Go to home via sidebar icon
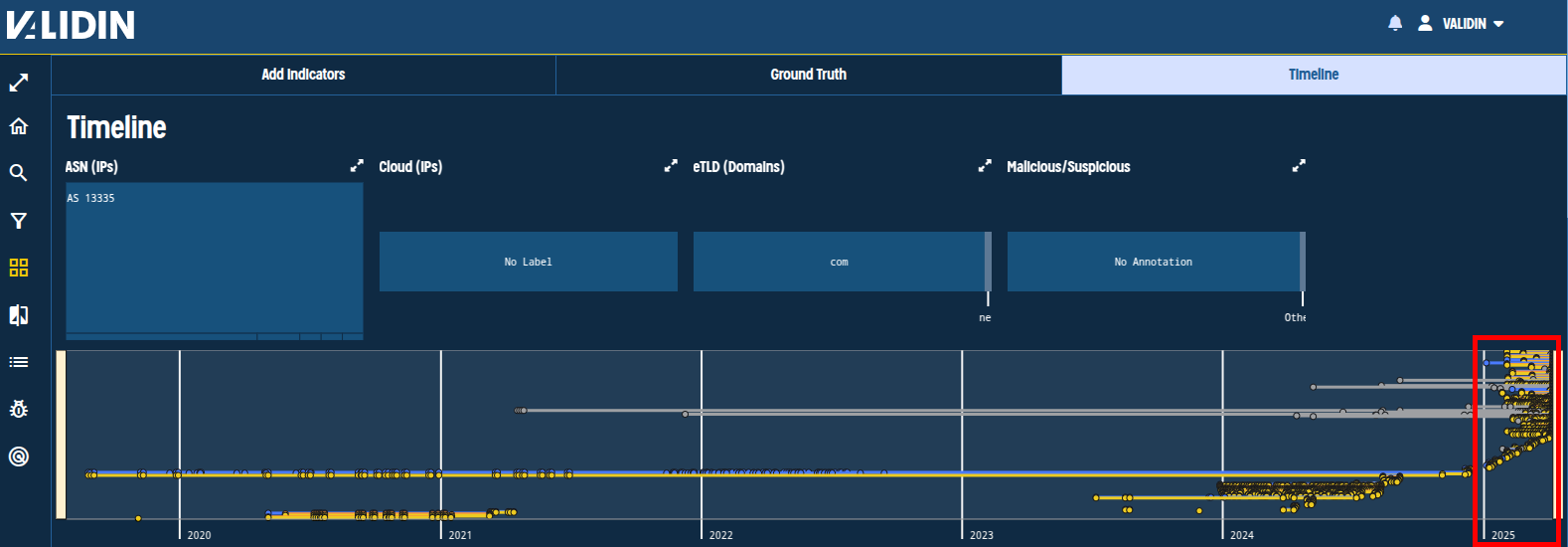The width and height of the screenshot is (1568, 547). point(19,126)
